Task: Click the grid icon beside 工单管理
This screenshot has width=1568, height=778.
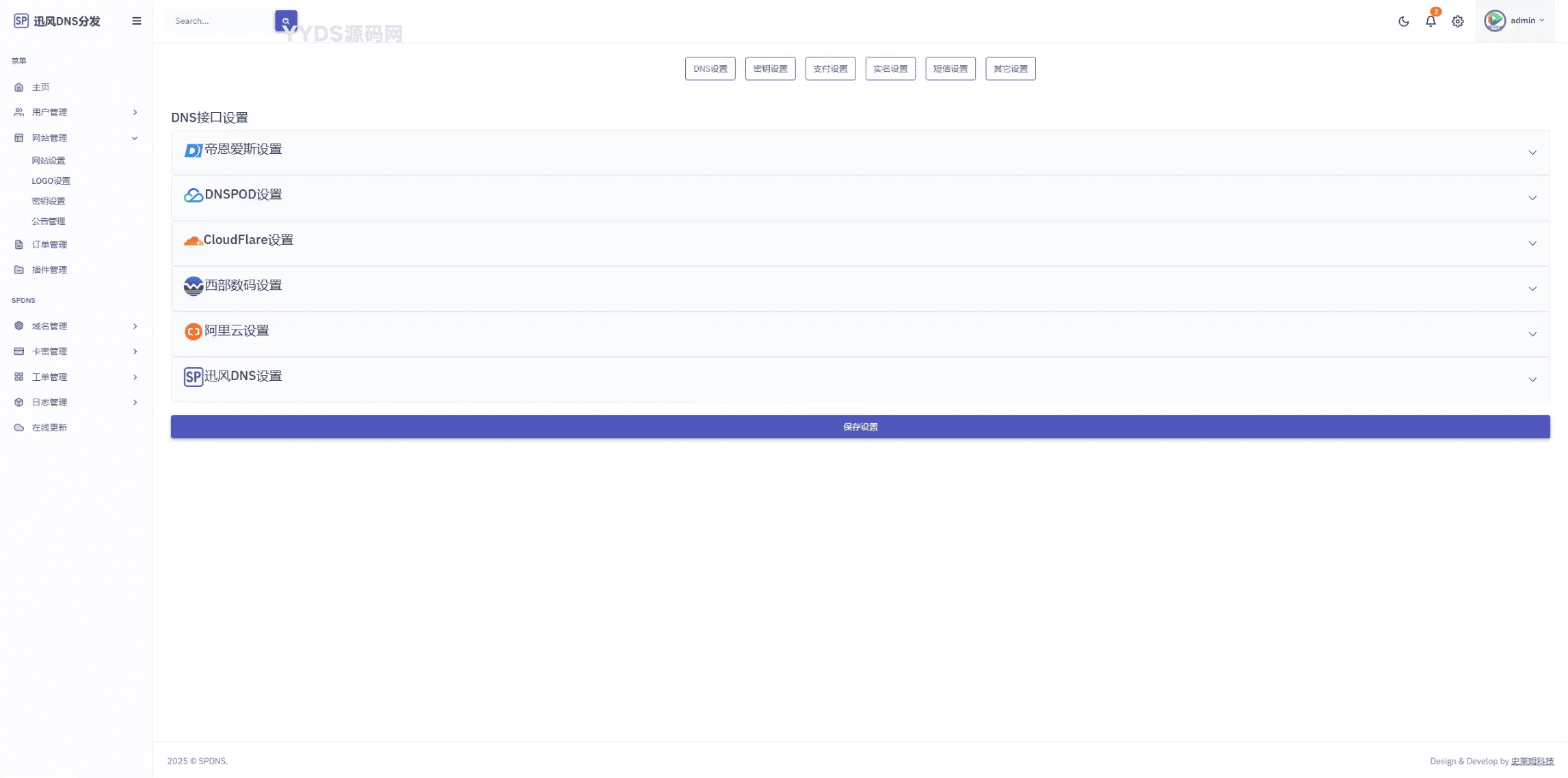Action: [19, 377]
